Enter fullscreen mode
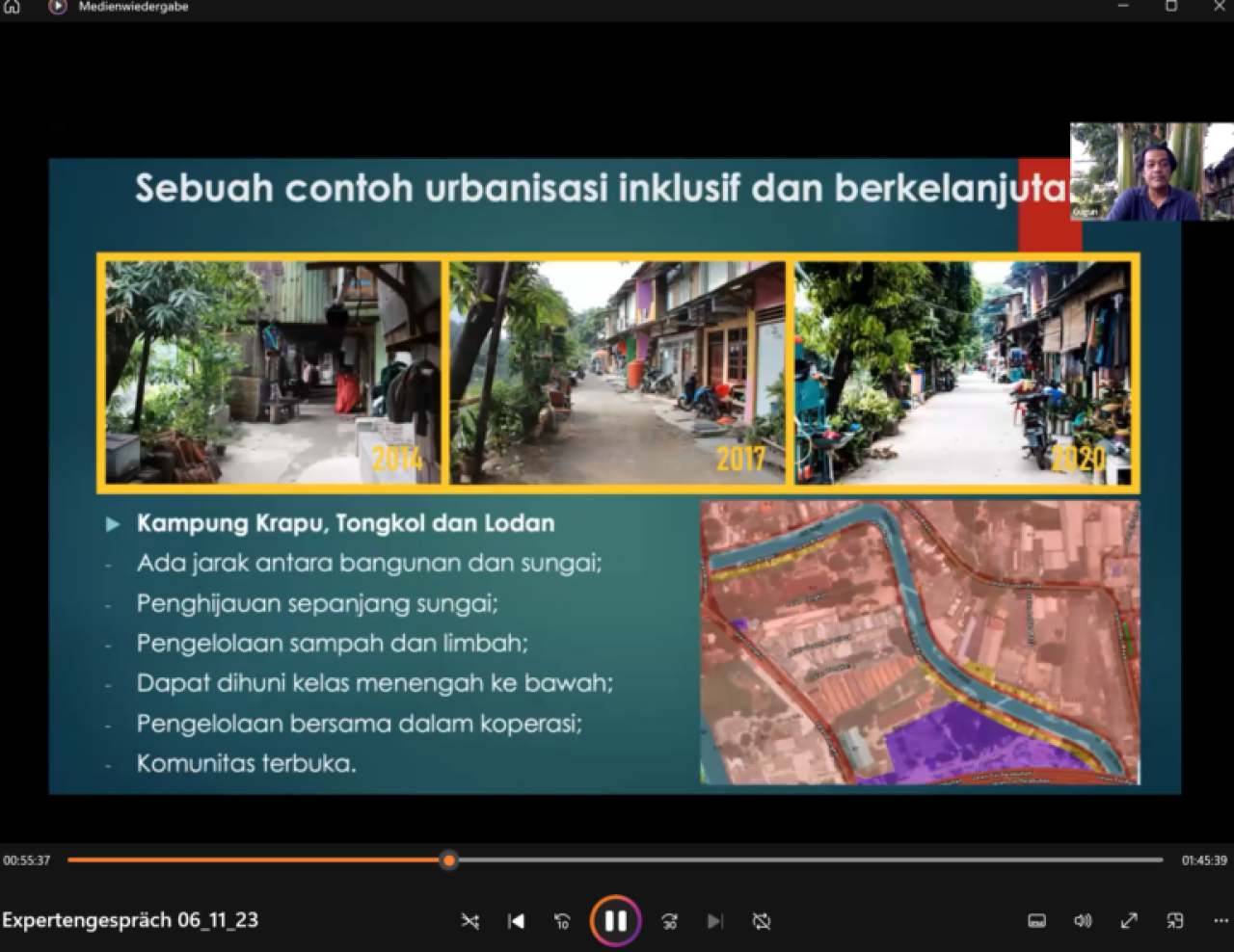Viewport: 1234px width, 952px height. pyautogui.click(x=1129, y=921)
